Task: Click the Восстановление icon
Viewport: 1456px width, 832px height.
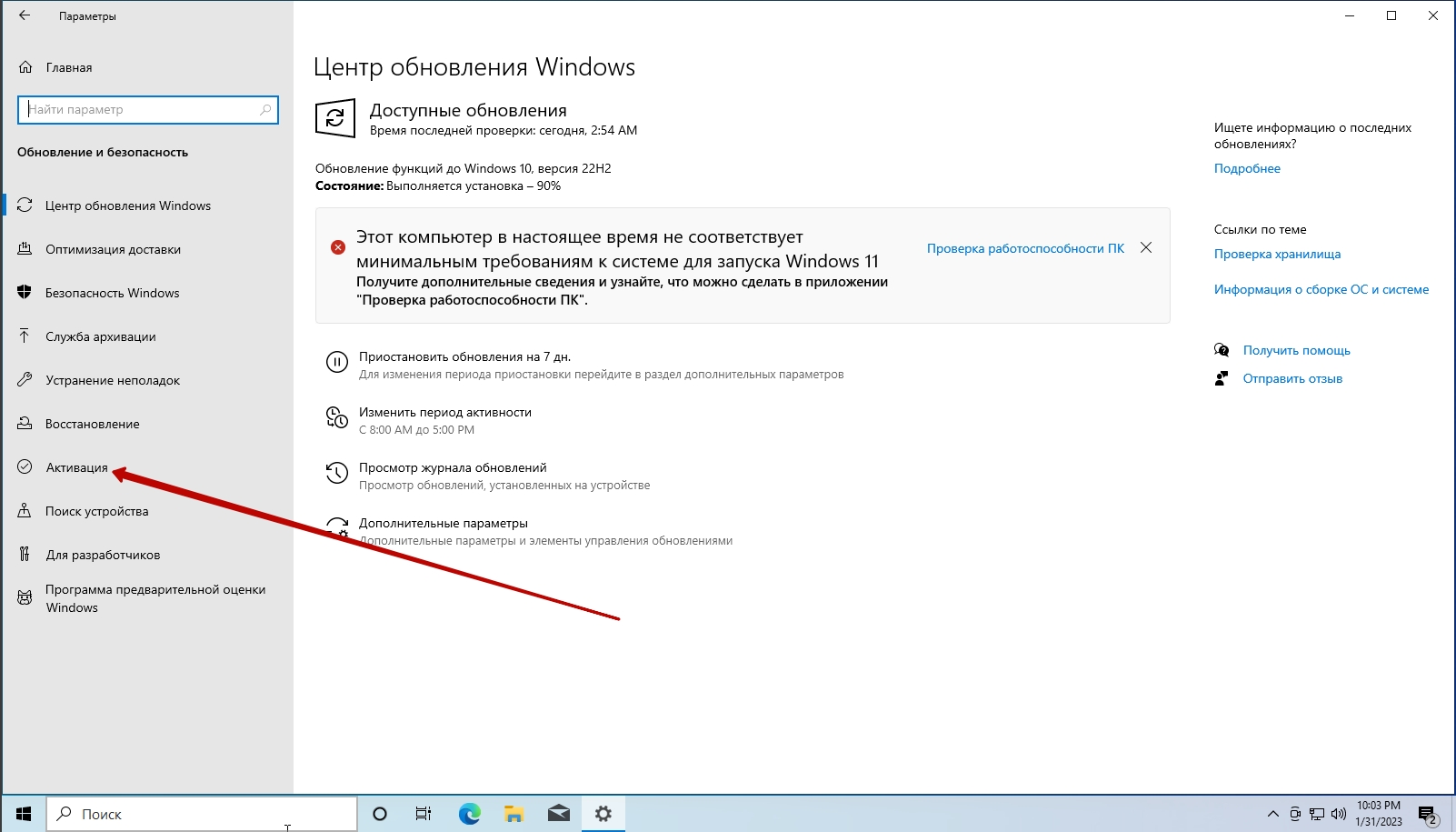Action: pos(25,424)
